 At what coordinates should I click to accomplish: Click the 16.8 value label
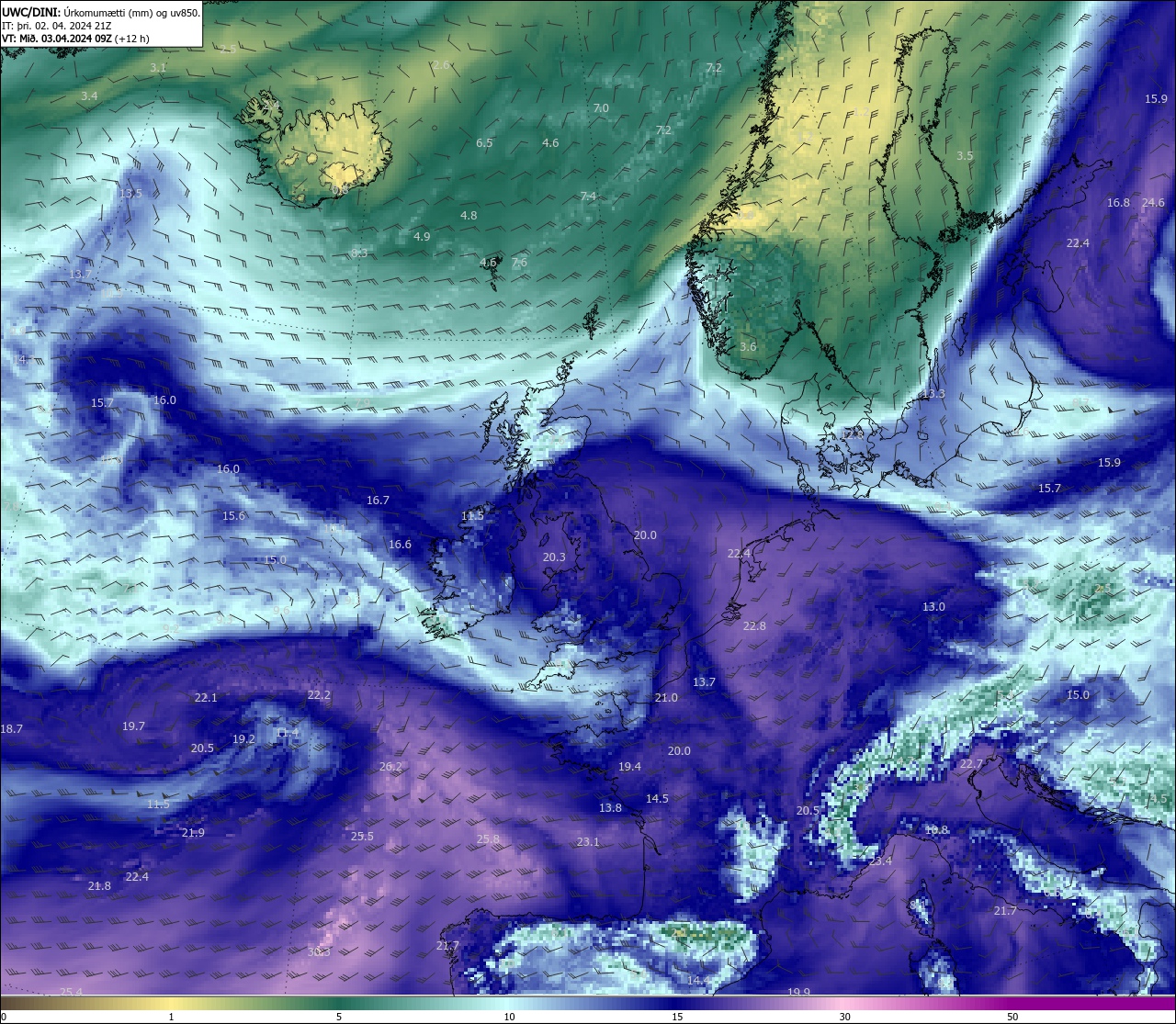click(1118, 203)
